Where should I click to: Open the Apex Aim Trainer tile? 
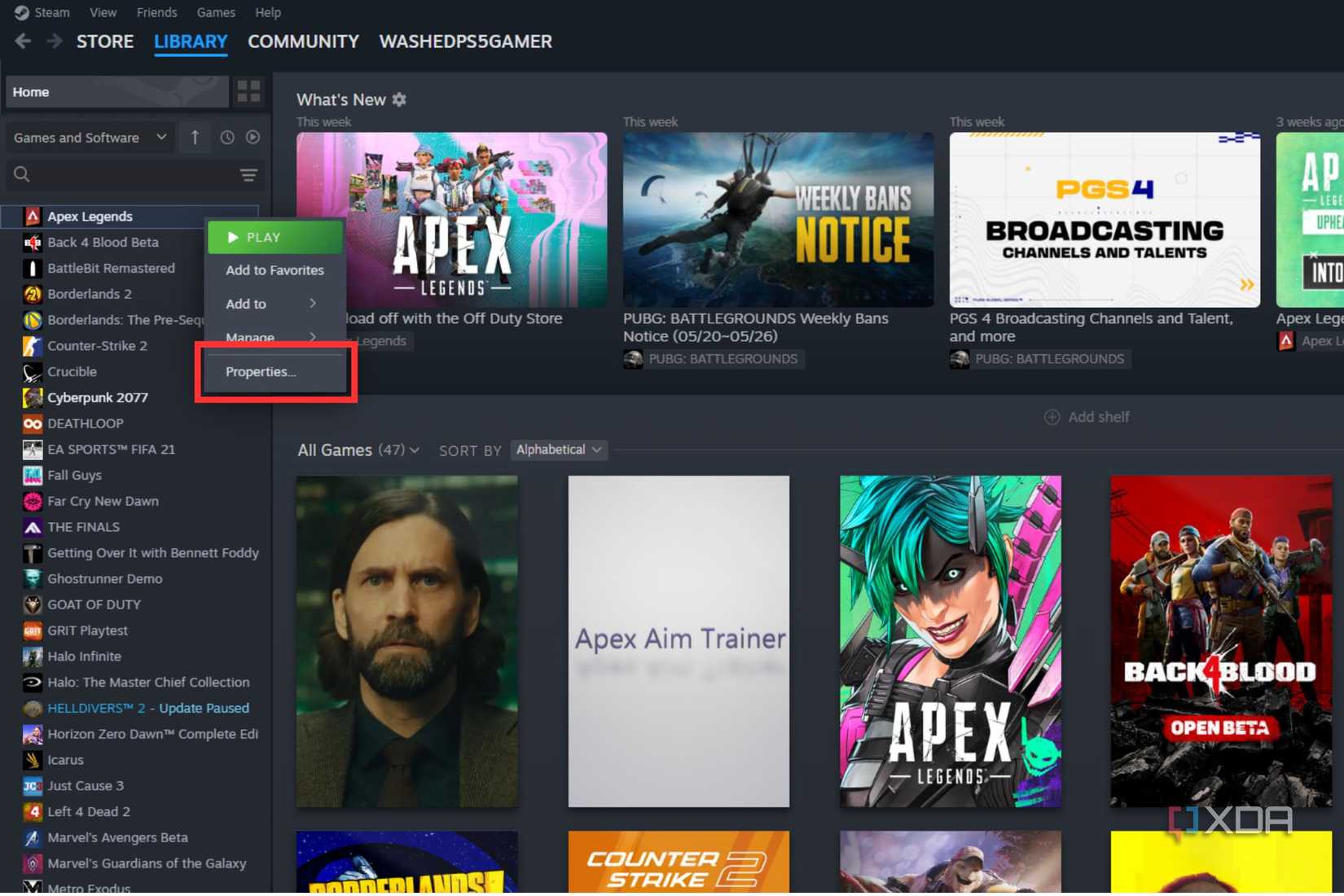(679, 642)
